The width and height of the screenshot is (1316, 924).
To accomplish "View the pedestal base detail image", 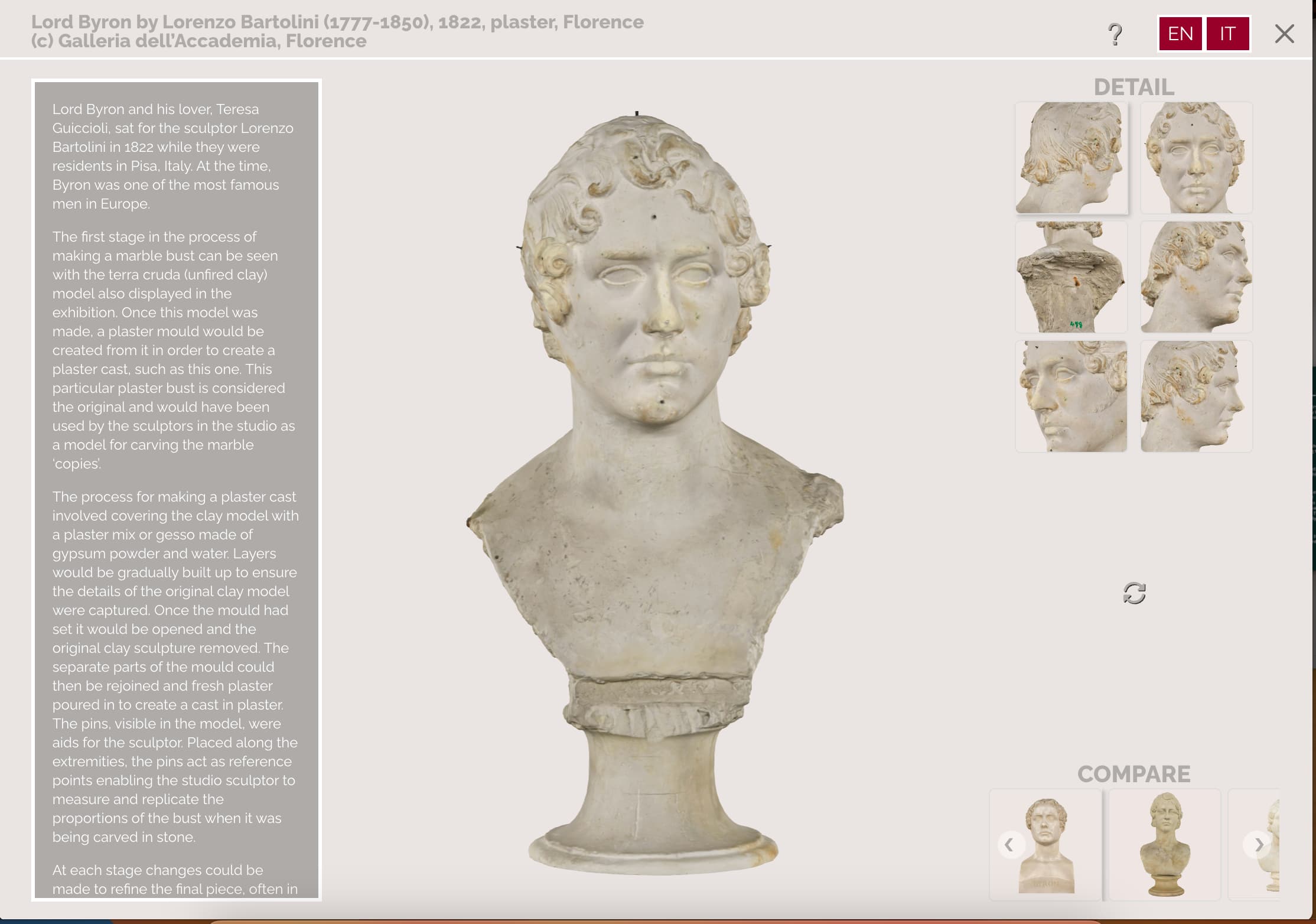I will point(1071,278).
